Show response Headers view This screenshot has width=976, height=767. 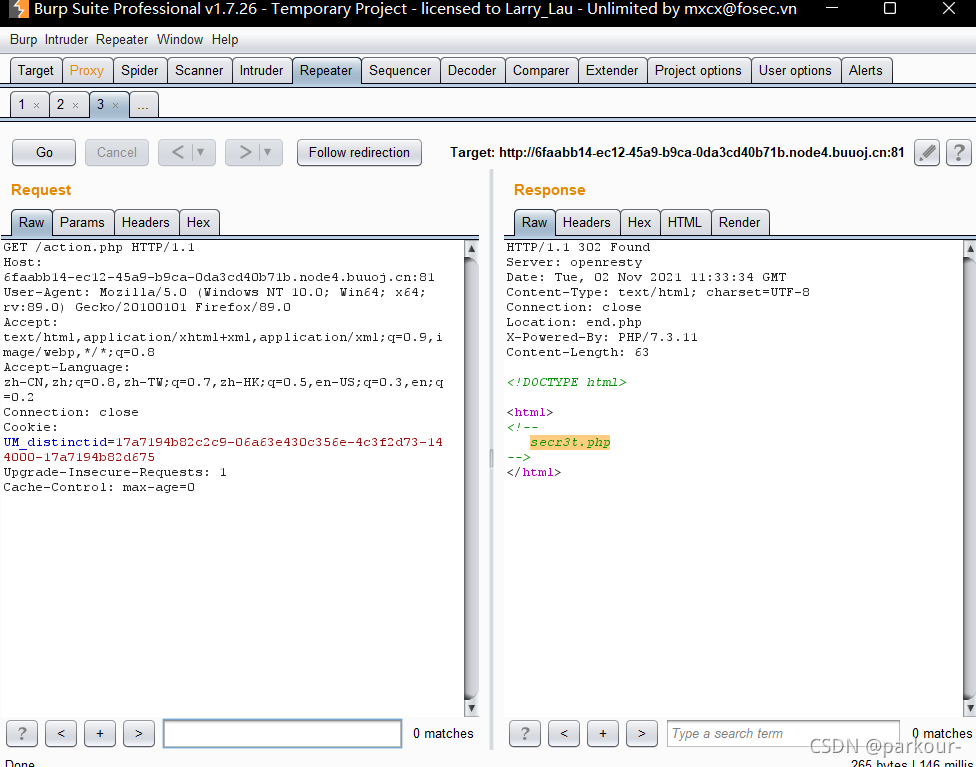click(x=586, y=222)
